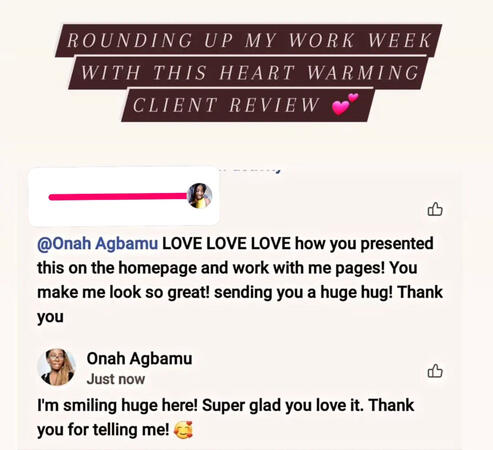Open the @Onah Agbamu mention link

pos(97,243)
